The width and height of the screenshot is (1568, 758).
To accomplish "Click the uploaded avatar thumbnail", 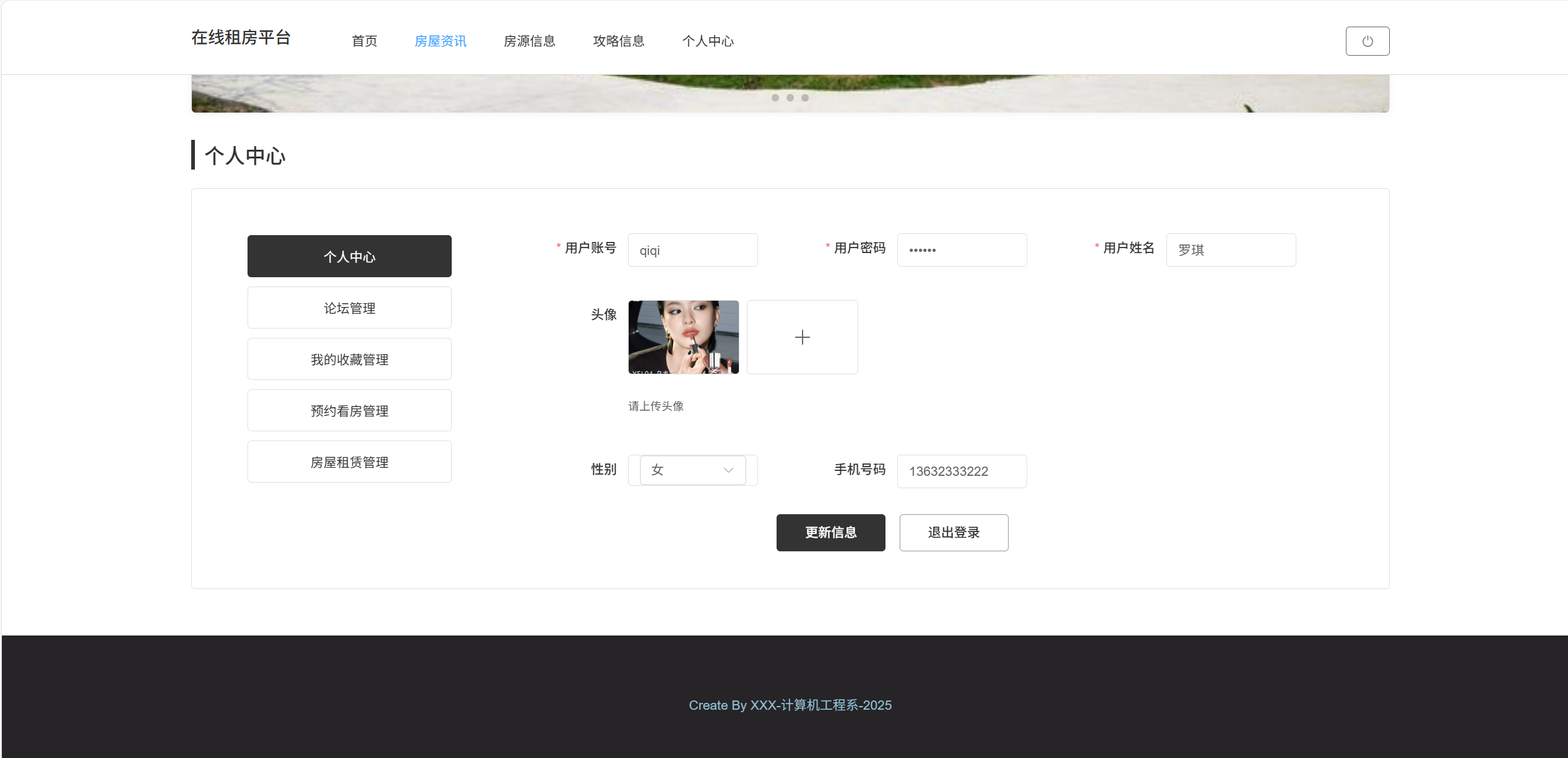I will point(683,337).
